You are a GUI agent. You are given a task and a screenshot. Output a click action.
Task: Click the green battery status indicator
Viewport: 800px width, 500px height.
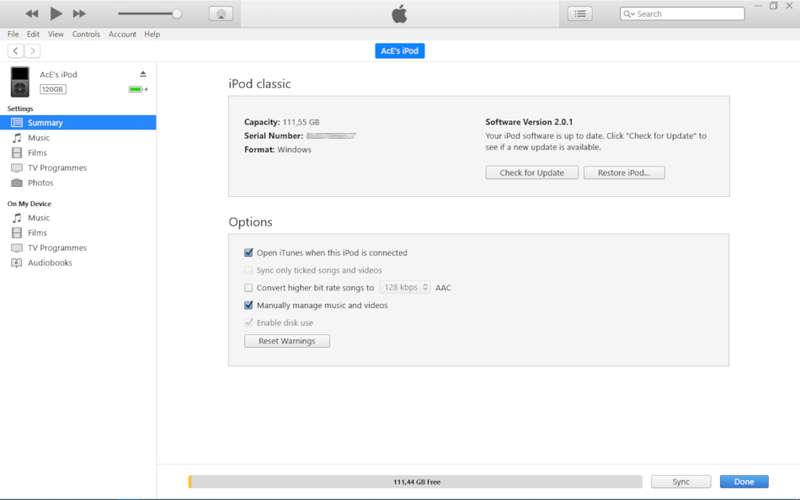pos(138,89)
